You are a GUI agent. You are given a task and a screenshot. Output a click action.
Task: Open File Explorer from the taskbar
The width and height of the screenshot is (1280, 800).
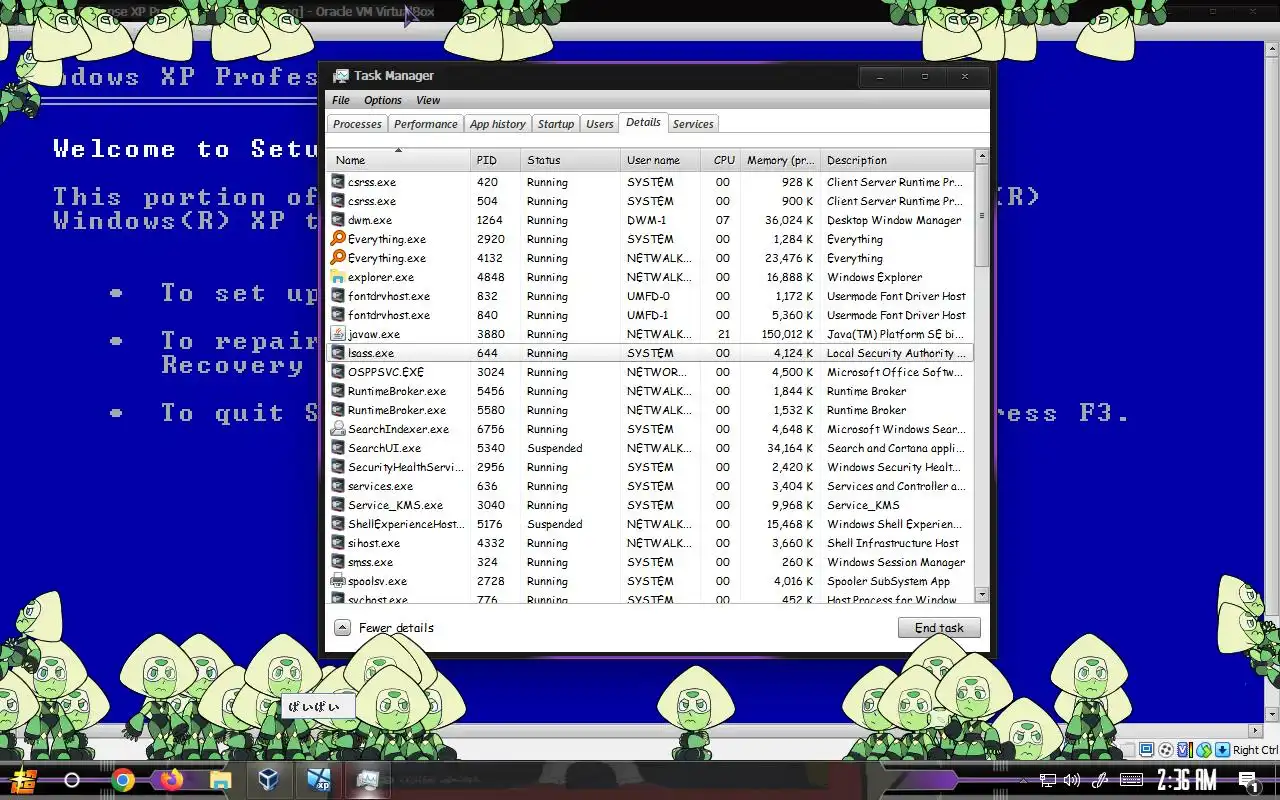[x=221, y=780]
